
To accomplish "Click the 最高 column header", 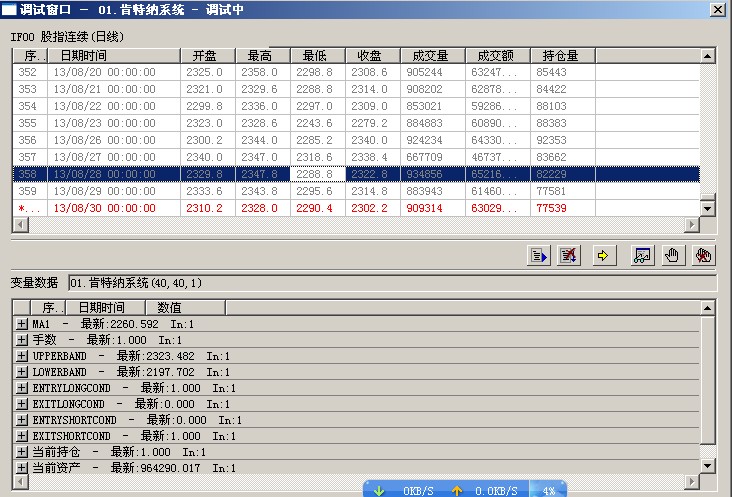I will [263, 56].
